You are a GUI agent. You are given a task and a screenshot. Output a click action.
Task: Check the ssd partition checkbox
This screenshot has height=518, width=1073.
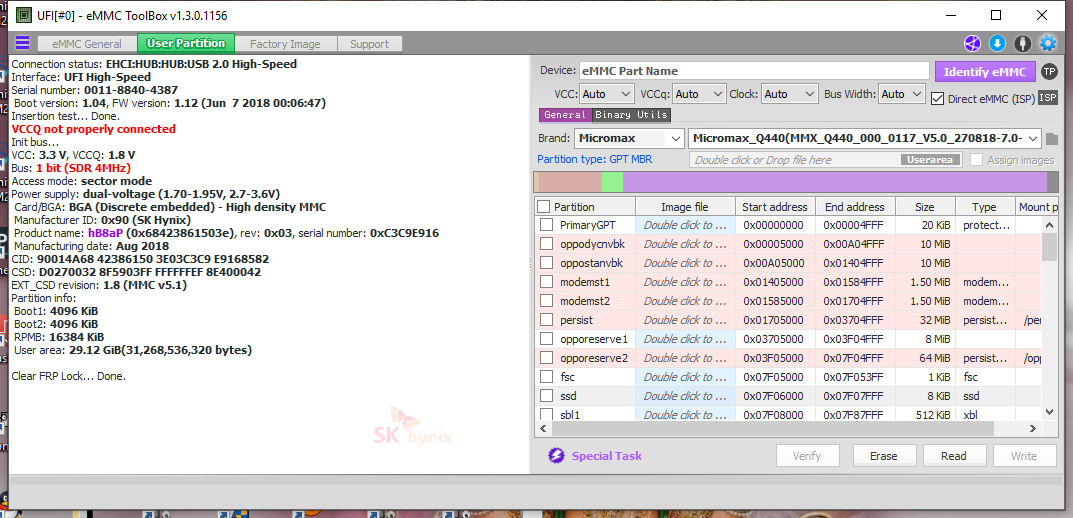[546, 396]
